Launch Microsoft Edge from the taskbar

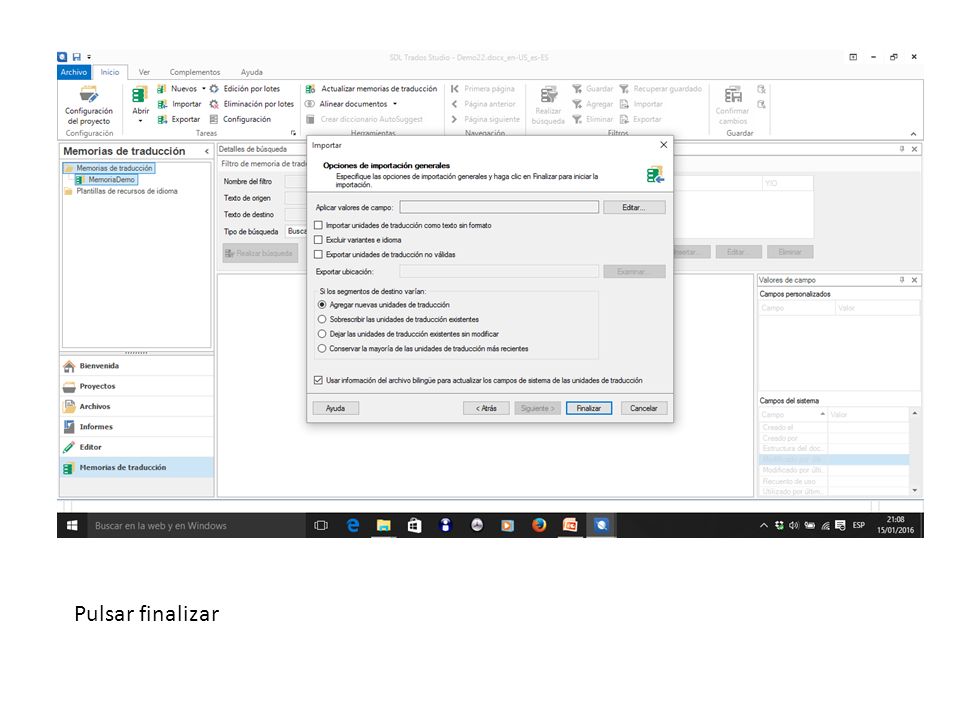353,525
